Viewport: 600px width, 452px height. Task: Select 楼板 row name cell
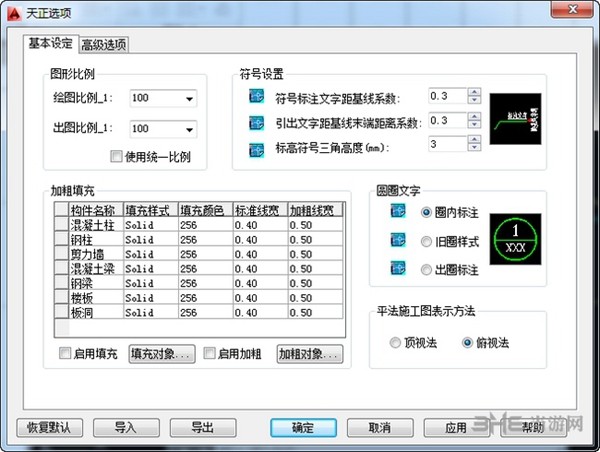click(x=96, y=298)
